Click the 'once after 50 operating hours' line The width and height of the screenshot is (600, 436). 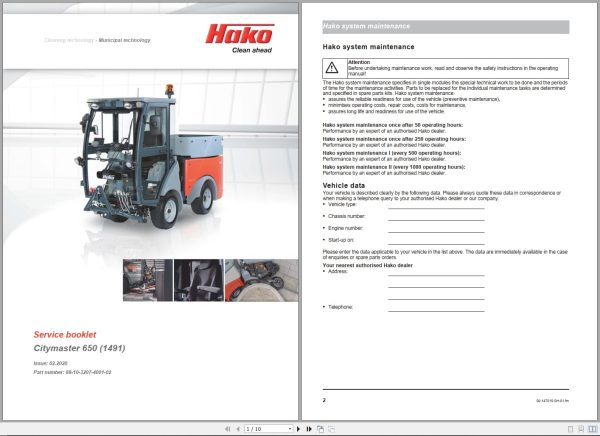point(393,125)
